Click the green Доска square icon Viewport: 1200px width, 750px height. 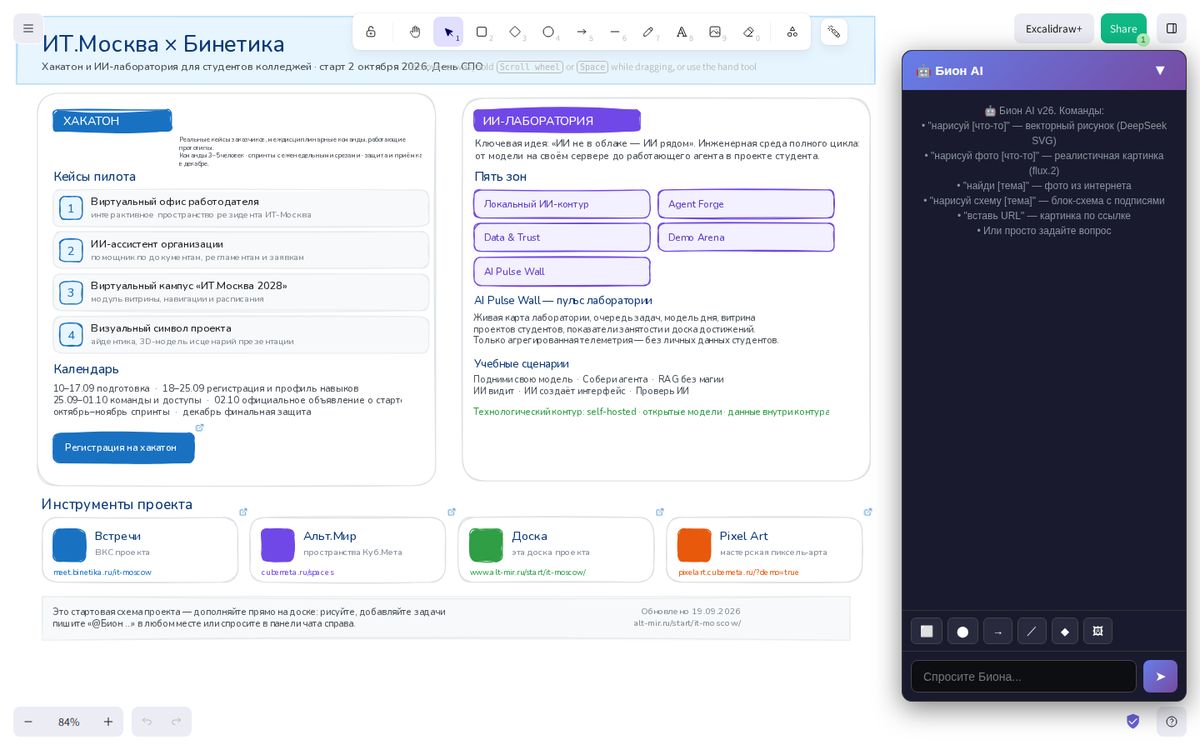486,545
